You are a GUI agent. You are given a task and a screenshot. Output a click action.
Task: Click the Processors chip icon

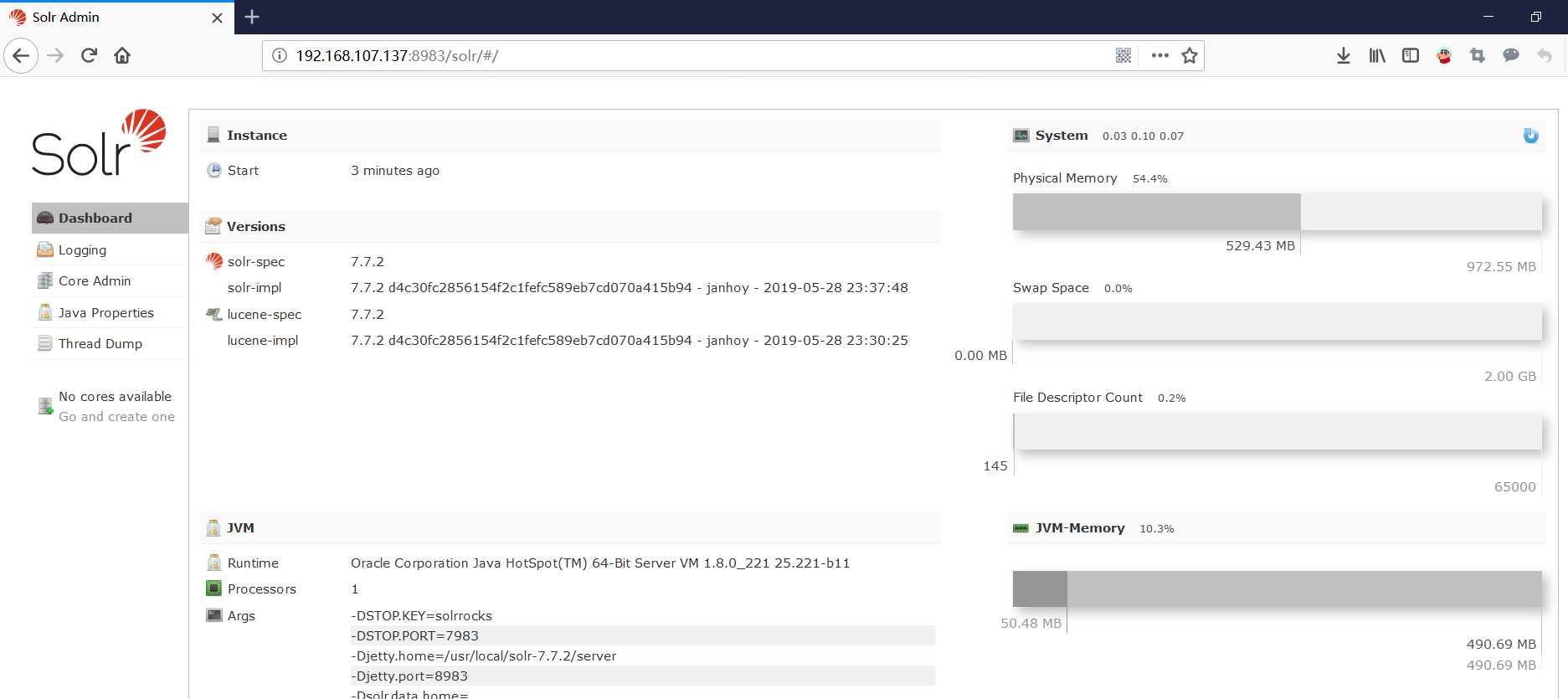click(x=214, y=588)
